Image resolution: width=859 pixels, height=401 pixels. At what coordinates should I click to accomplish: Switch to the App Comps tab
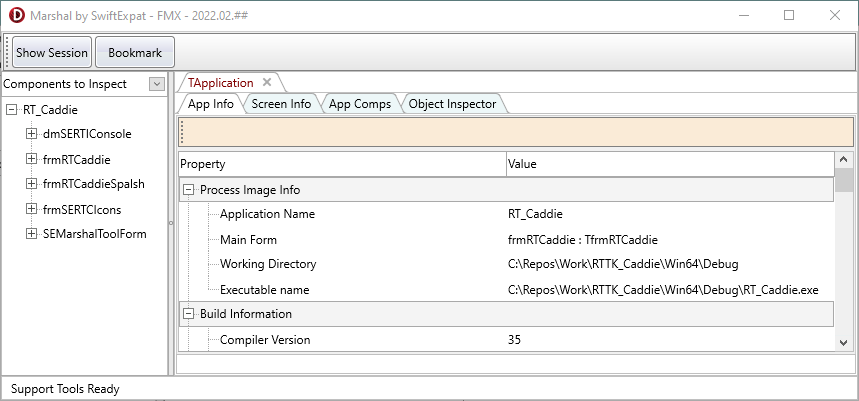[359, 103]
